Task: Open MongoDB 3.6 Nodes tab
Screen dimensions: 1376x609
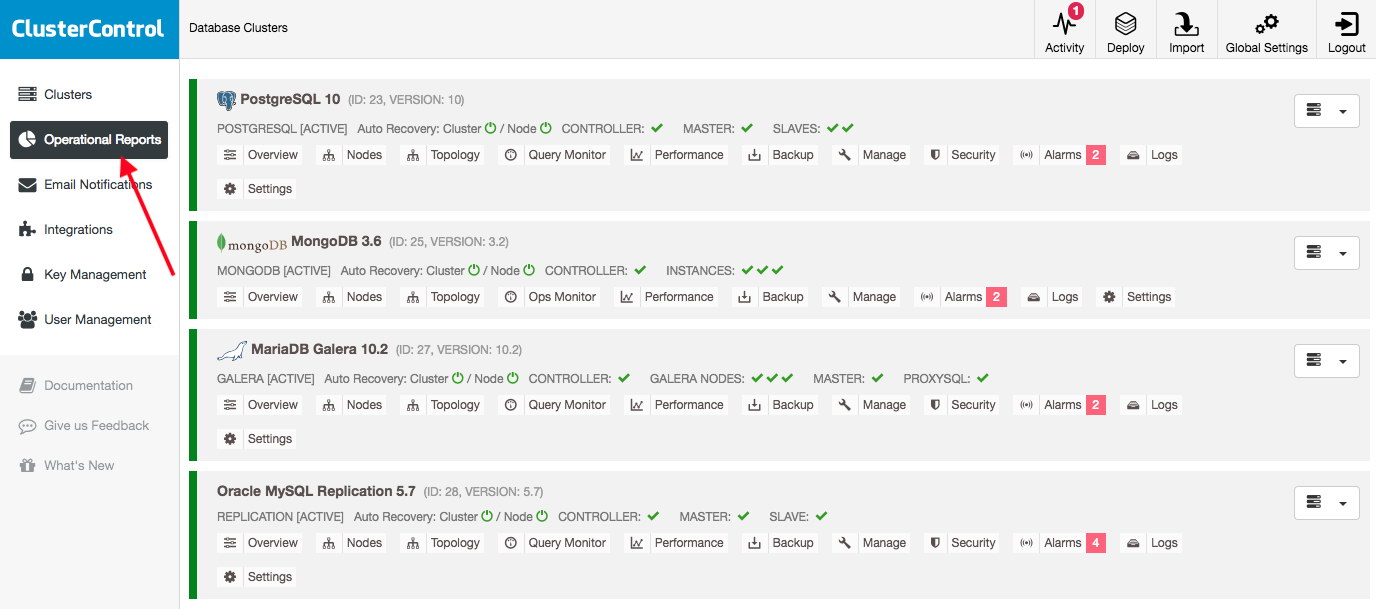Action: tap(353, 297)
